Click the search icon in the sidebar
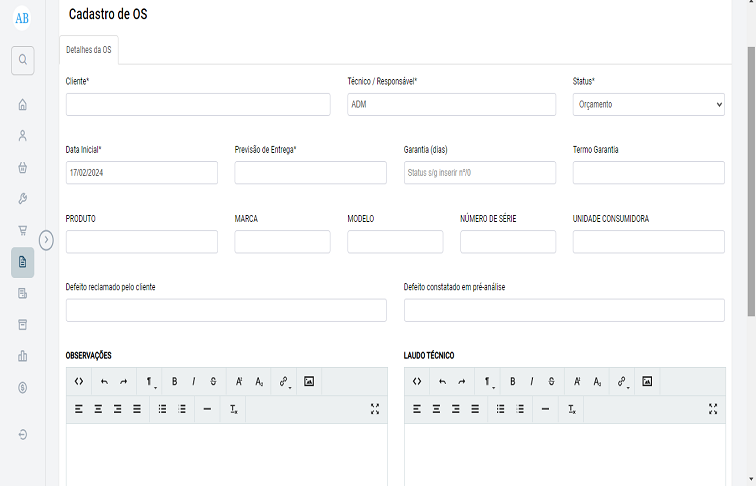The image size is (756, 486). 22,60
